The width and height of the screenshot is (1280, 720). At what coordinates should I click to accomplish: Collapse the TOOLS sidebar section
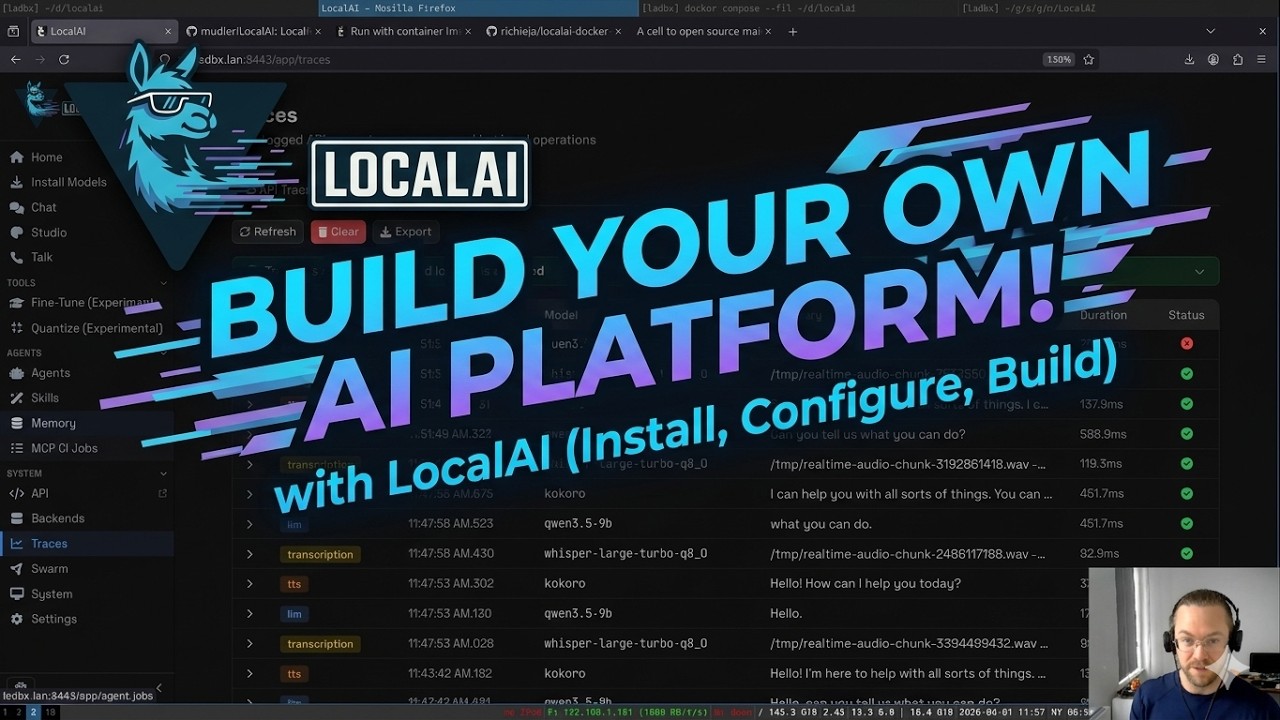click(164, 283)
